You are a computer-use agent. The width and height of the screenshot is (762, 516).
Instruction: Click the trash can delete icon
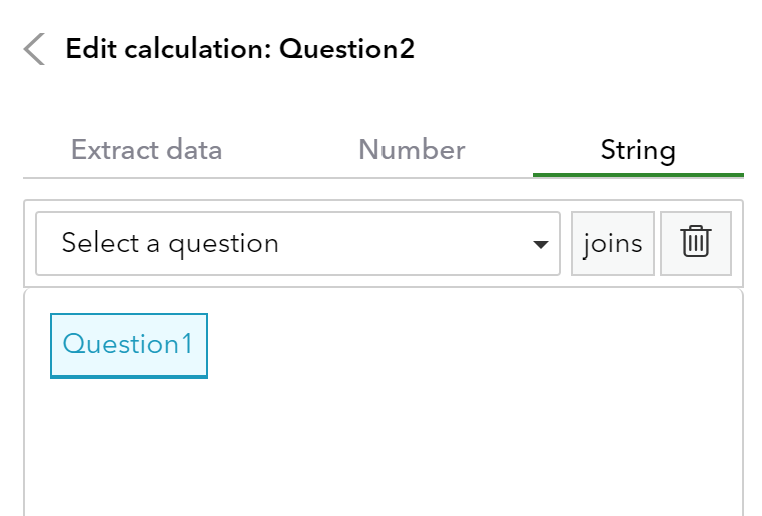[695, 243]
